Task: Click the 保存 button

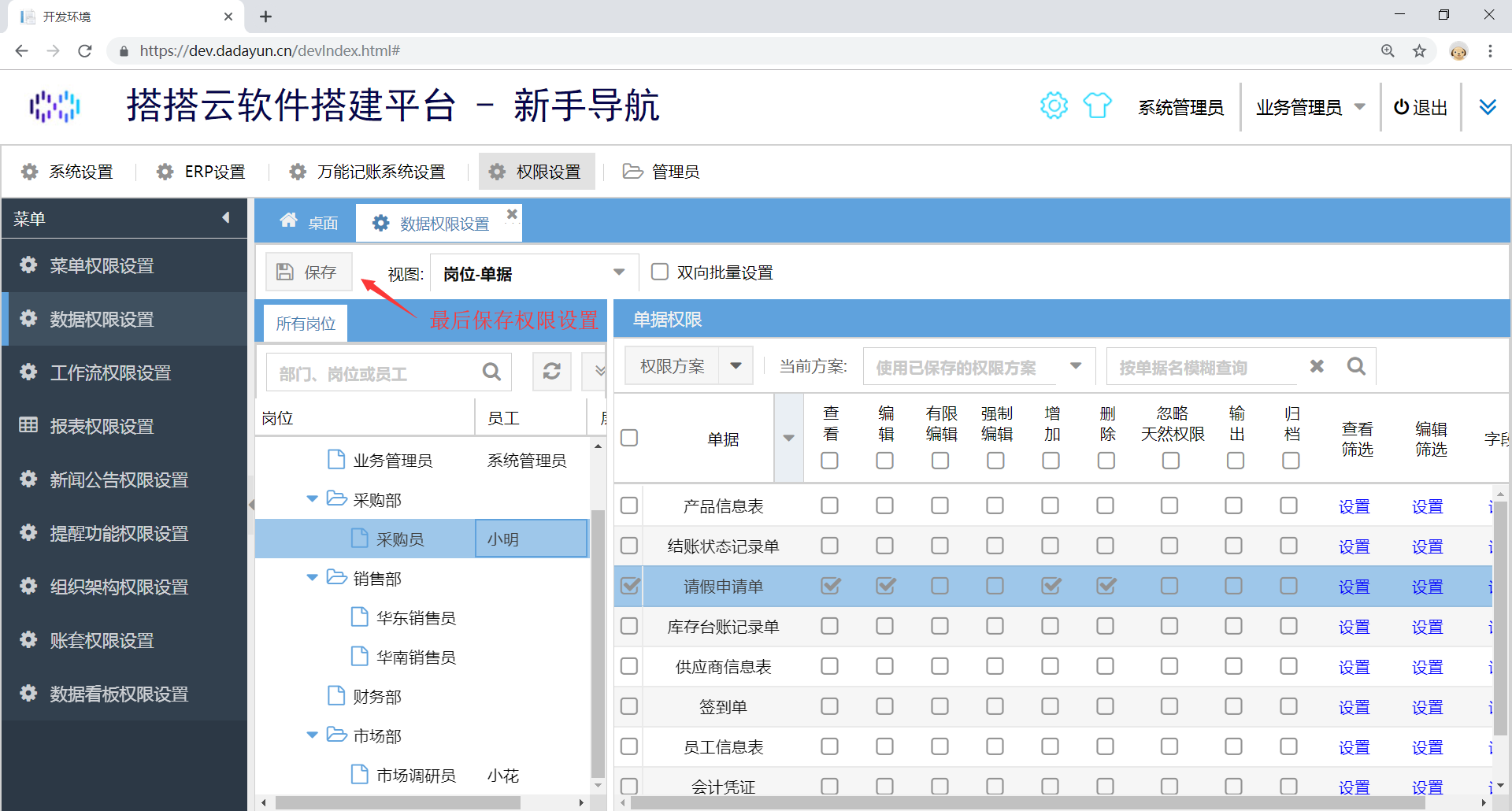Action: [x=308, y=272]
